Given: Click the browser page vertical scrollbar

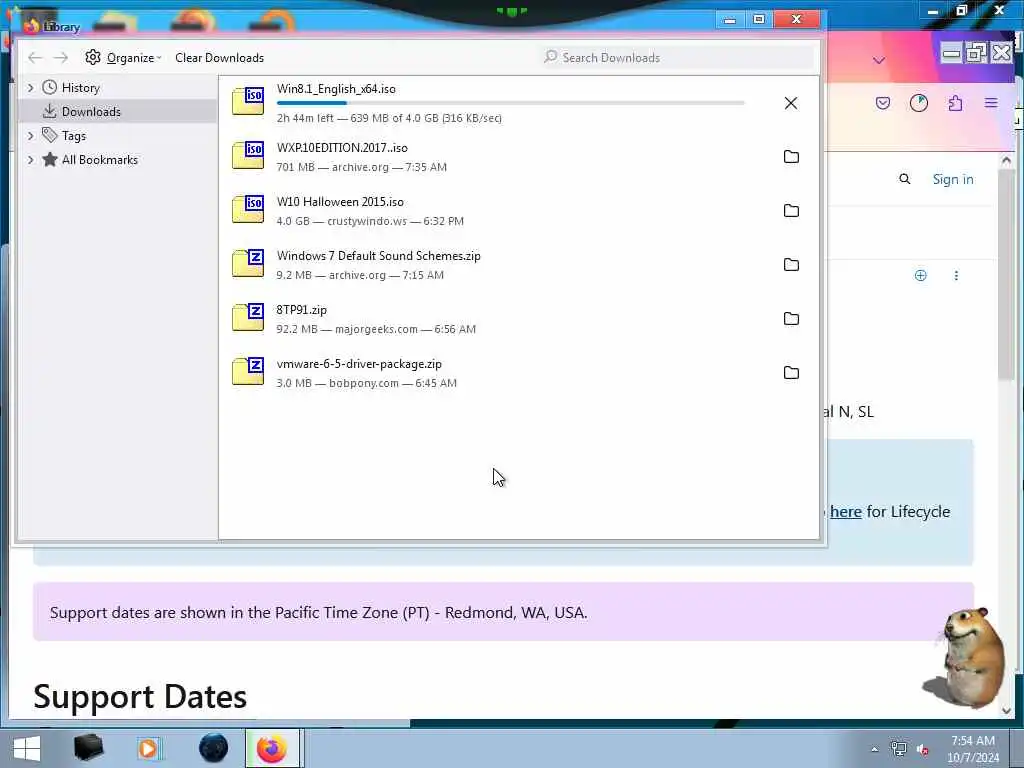Looking at the screenshot, I should [x=1006, y=274].
